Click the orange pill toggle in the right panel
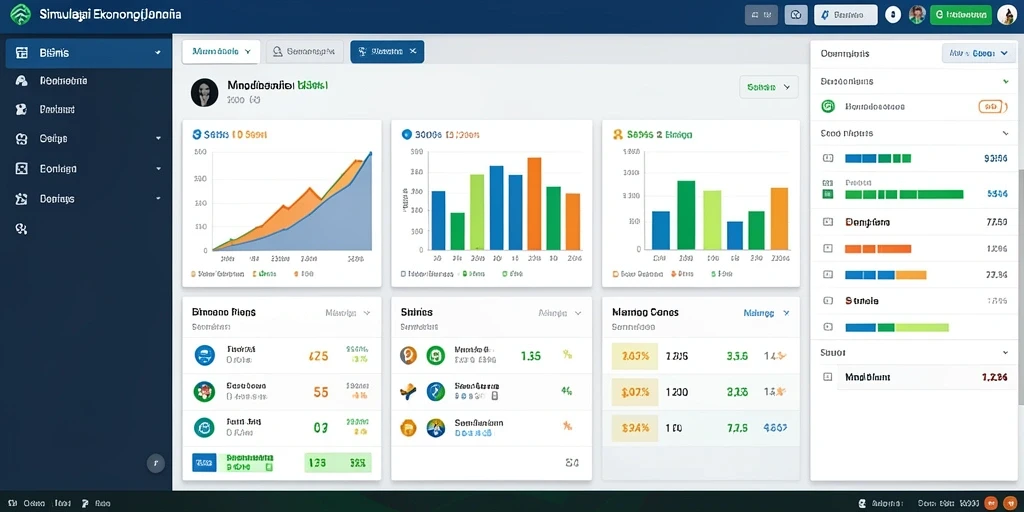This screenshot has width=1024, height=512. pos(990,106)
